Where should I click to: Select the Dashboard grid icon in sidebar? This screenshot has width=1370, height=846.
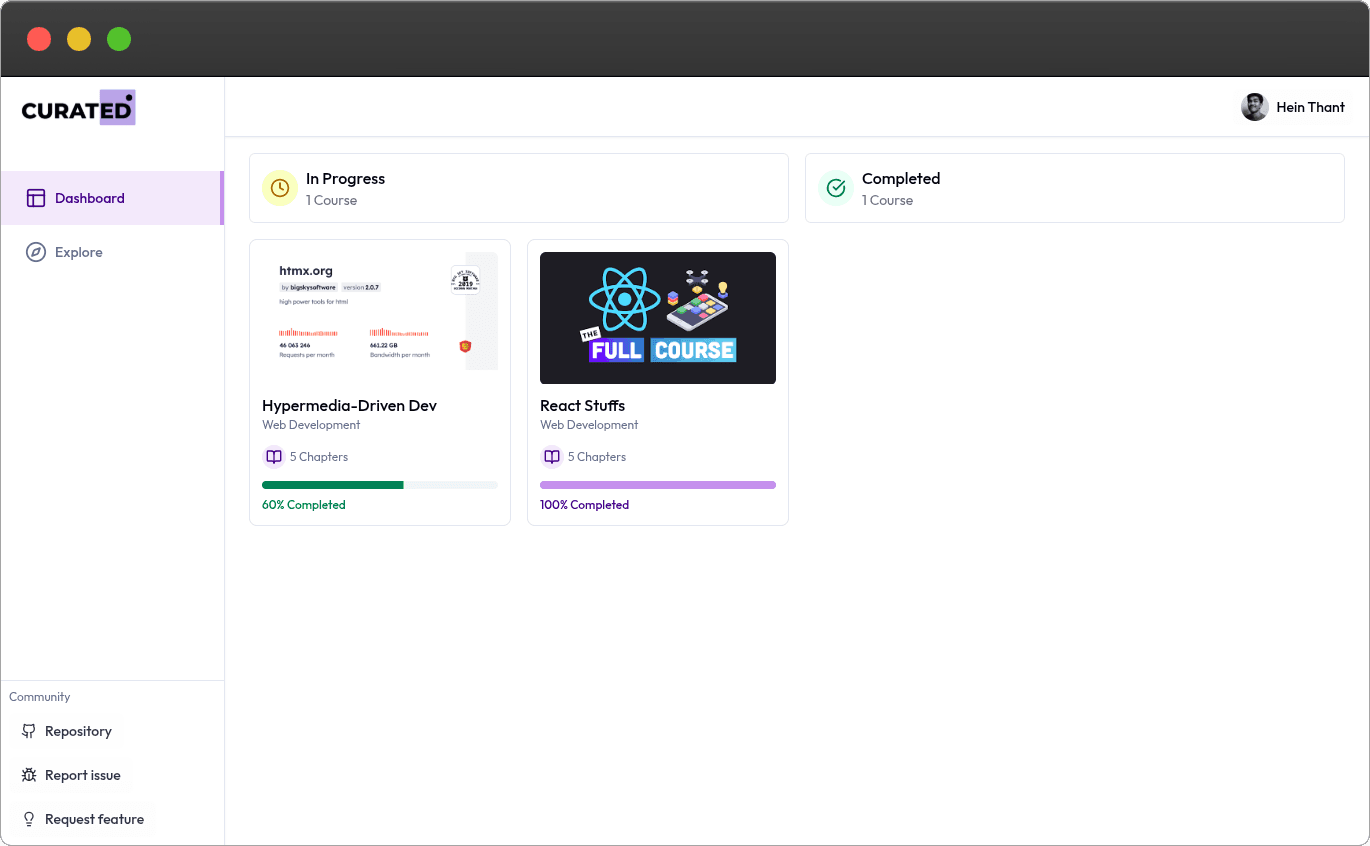pos(36,198)
